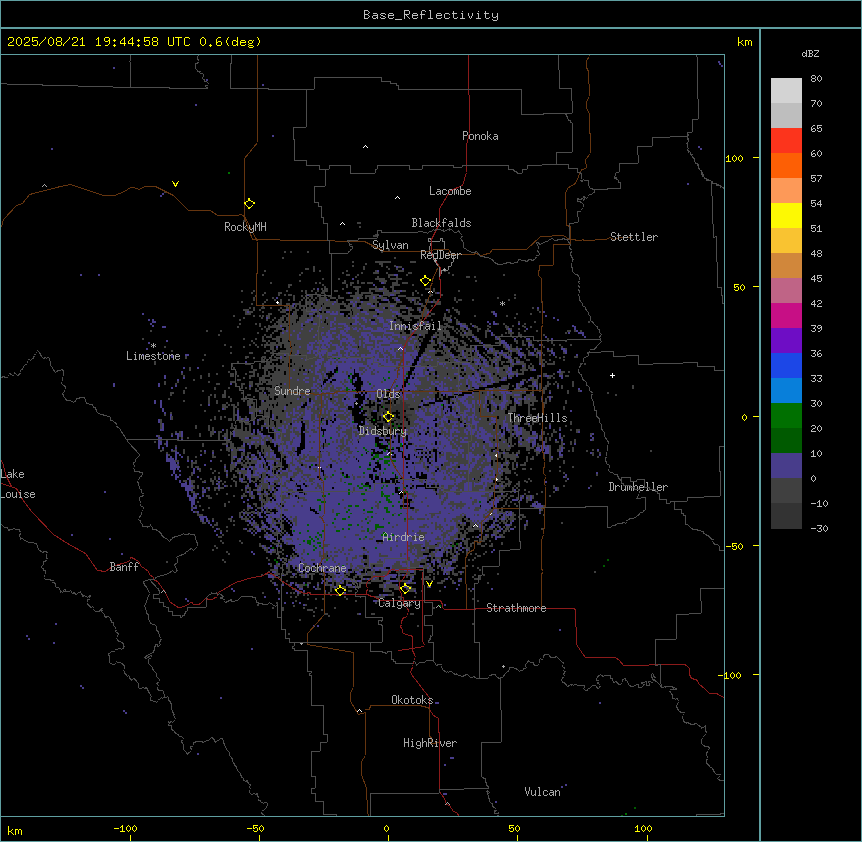Click the Stettler city label

point(634,237)
